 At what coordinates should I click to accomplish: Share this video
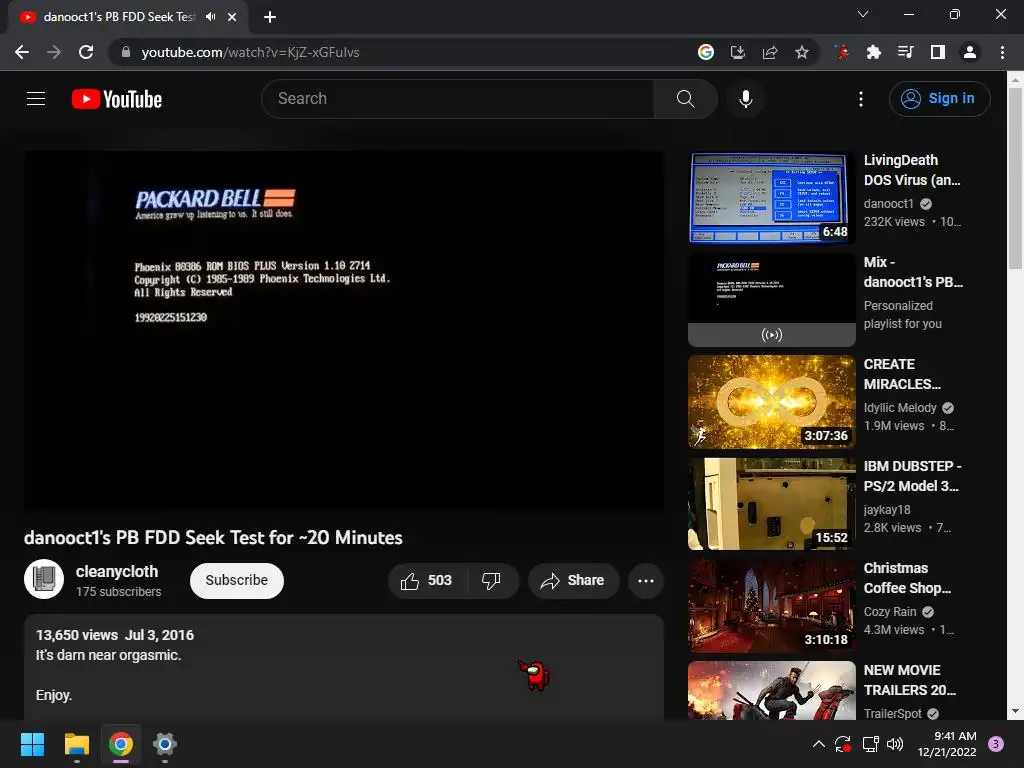tap(573, 581)
